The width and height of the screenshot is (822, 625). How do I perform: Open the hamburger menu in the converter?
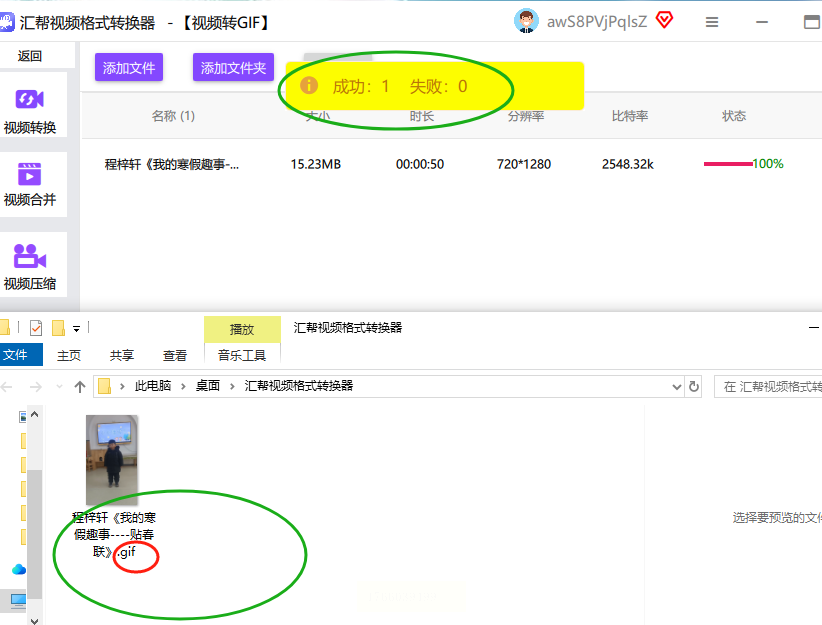(x=712, y=22)
